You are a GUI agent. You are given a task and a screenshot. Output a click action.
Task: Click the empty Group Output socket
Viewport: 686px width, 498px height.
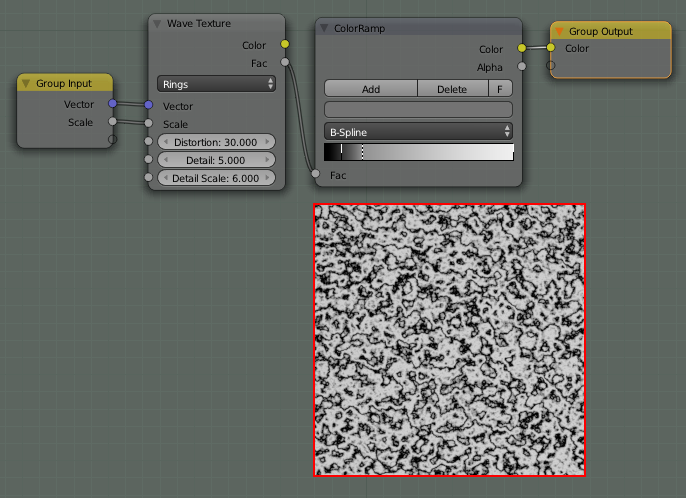(x=551, y=65)
